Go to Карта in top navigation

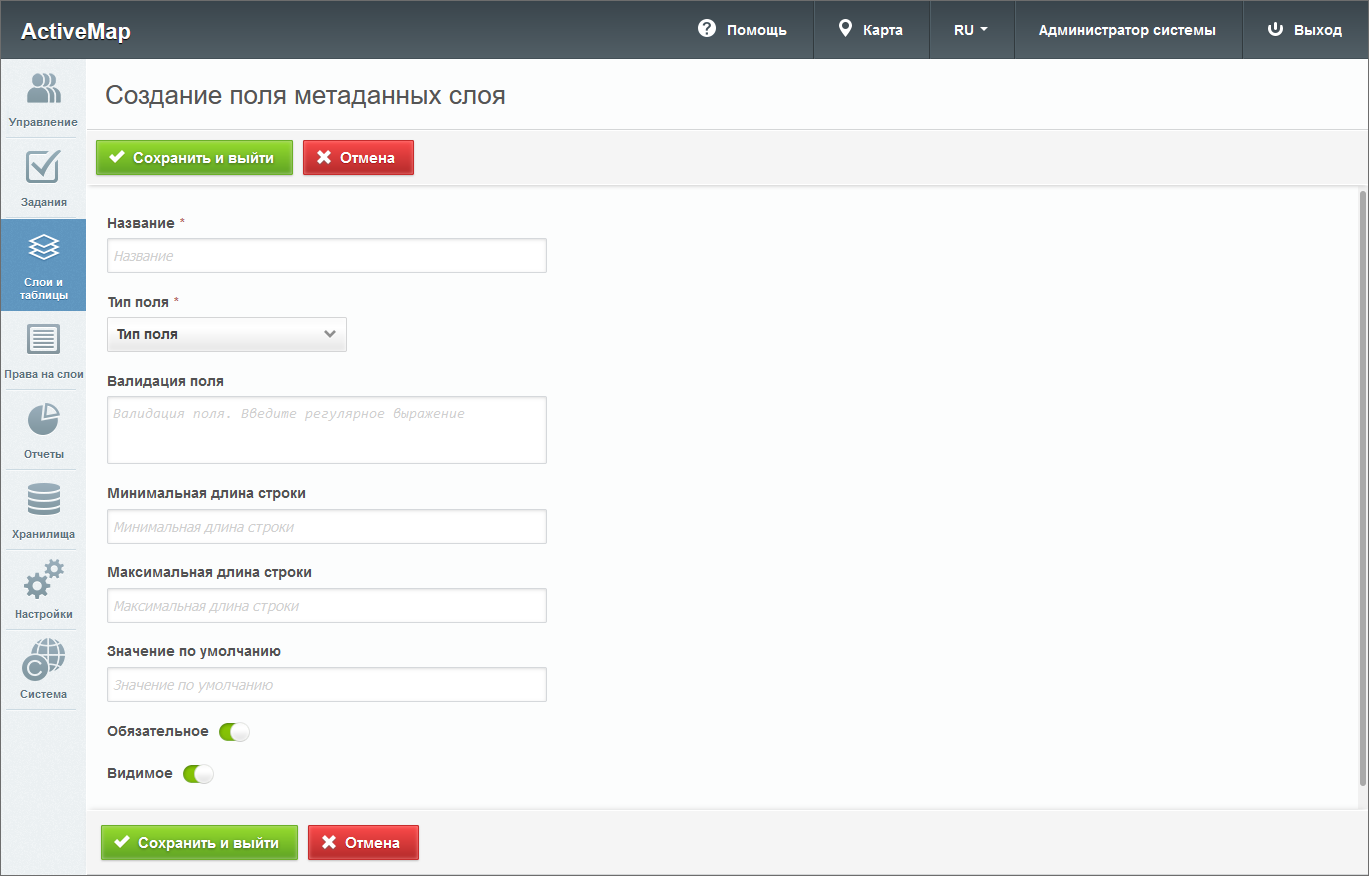pyautogui.click(x=870, y=30)
